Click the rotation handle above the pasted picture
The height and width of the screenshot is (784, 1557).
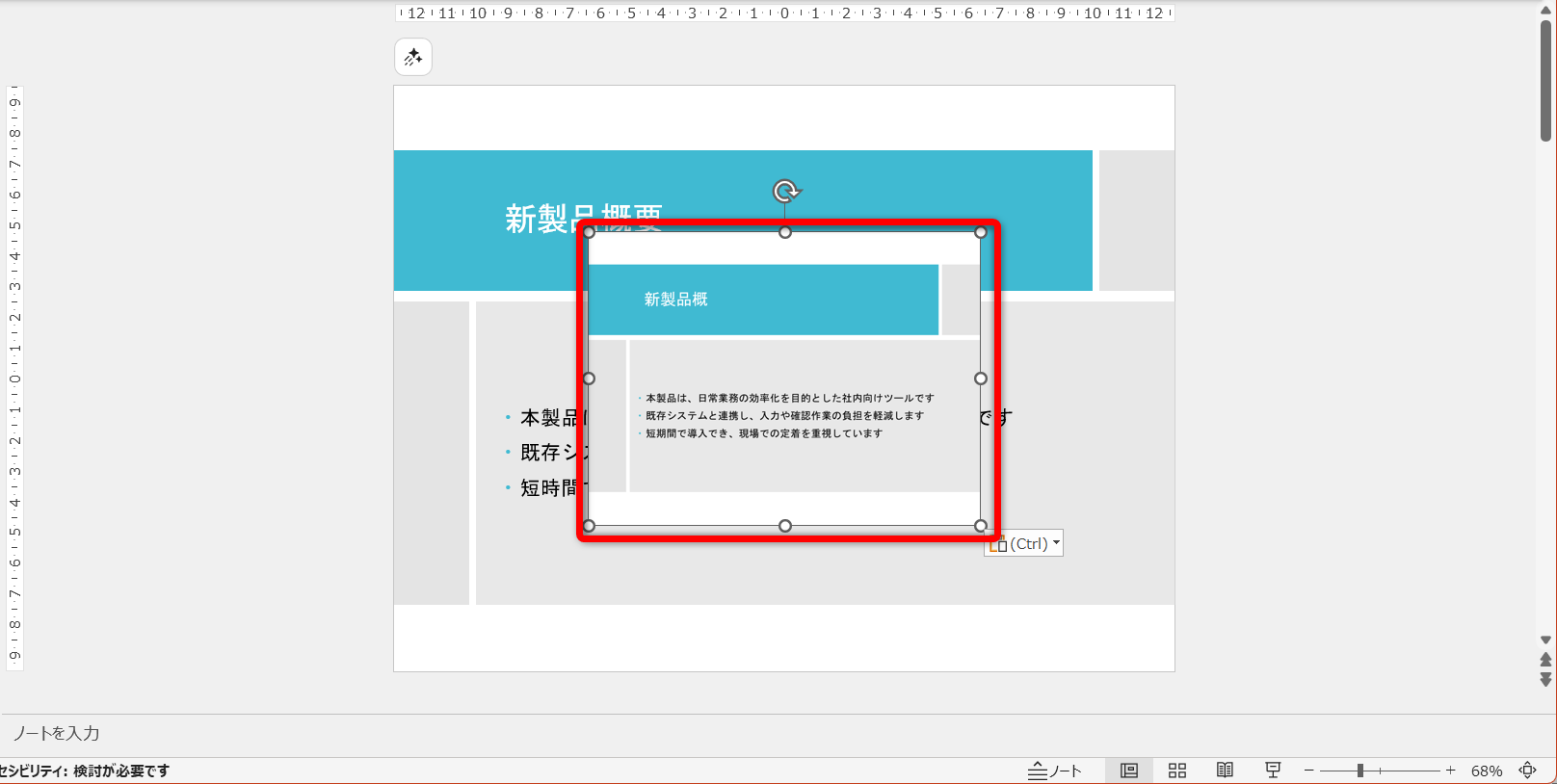coord(785,191)
